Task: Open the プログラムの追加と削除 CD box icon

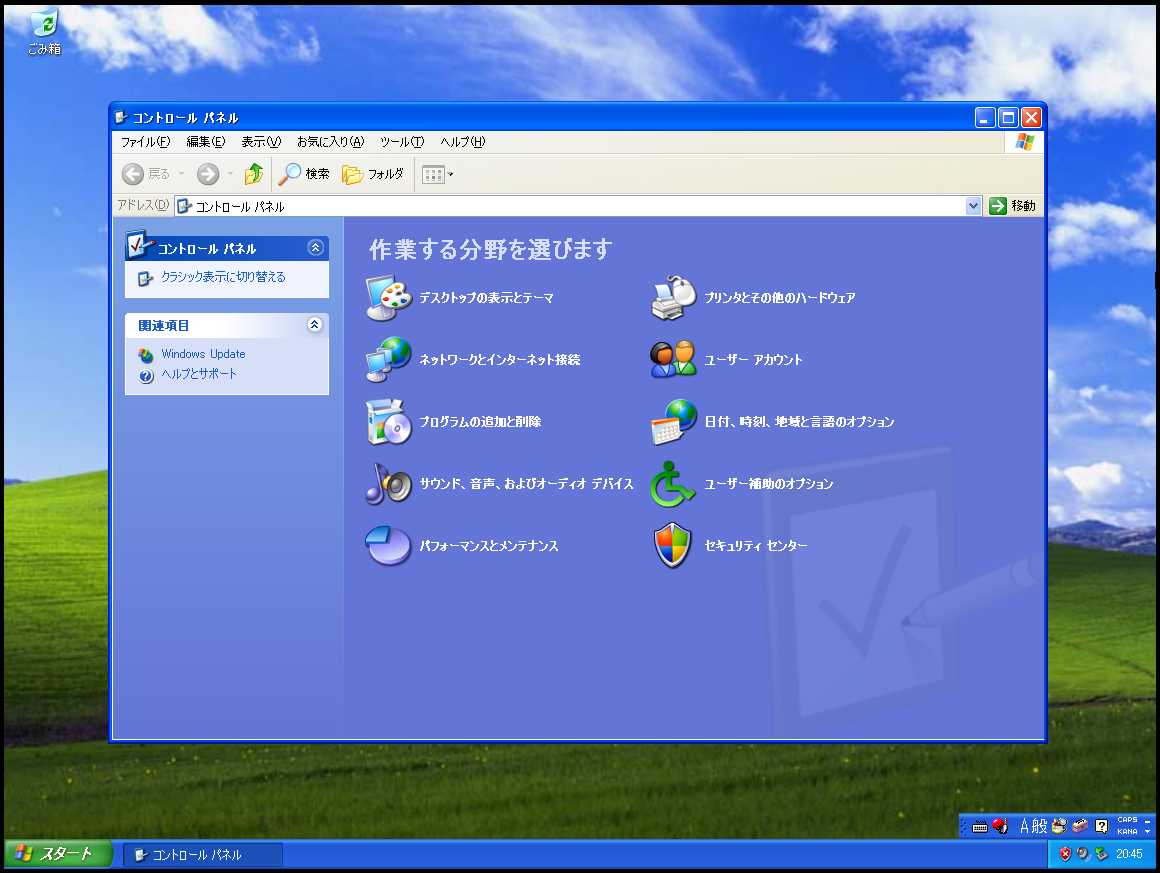Action: coord(388,422)
